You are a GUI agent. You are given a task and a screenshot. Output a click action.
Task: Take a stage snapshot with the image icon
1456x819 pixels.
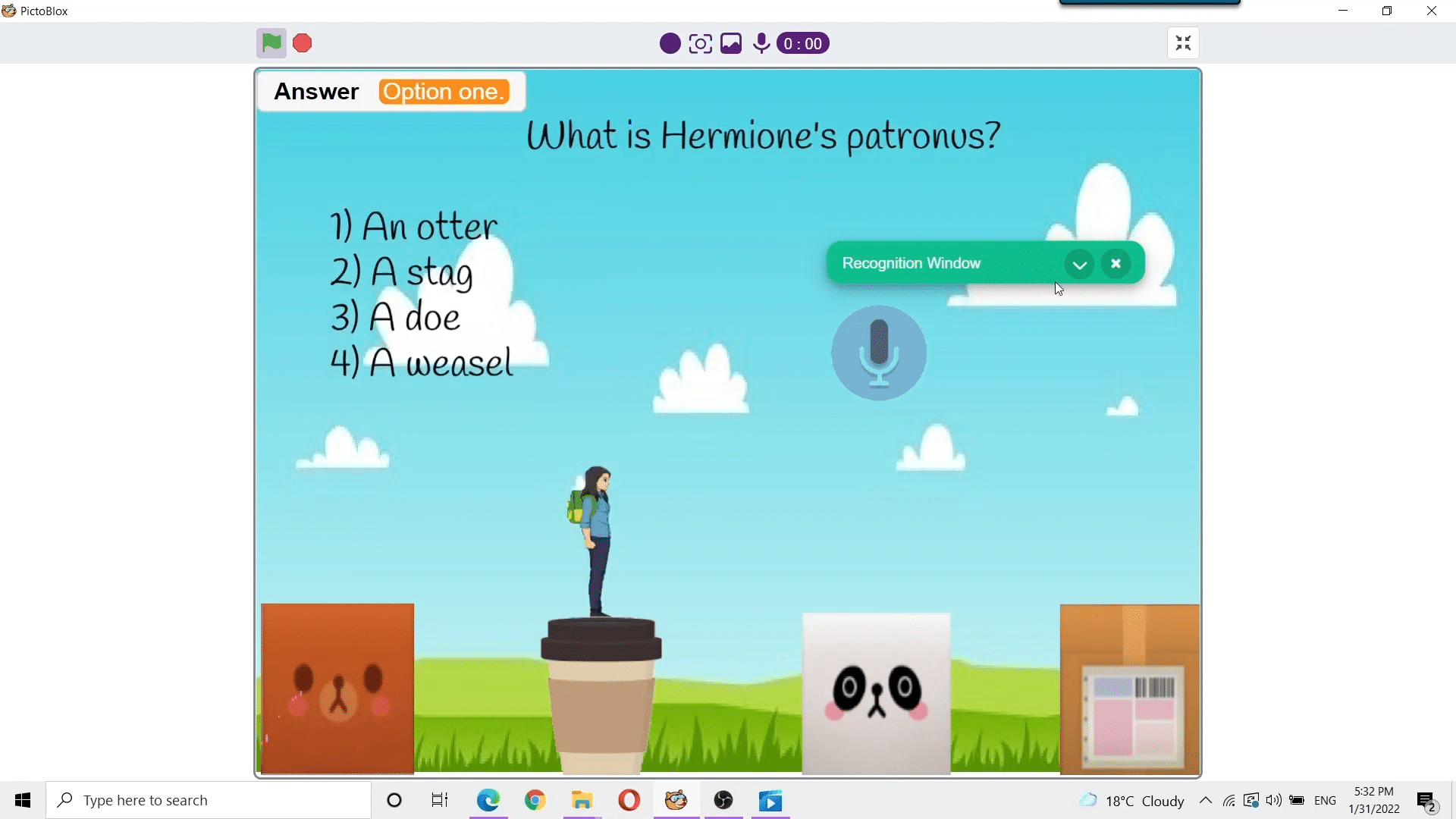tap(730, 43)
